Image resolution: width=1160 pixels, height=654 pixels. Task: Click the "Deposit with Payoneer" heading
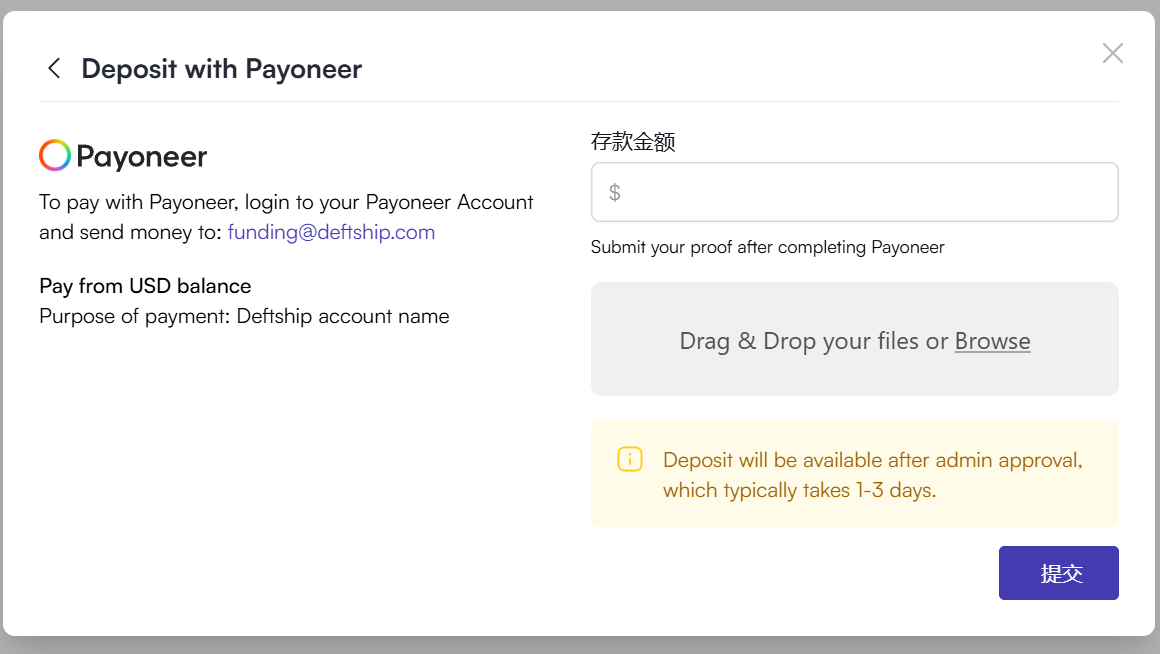pos(222,69)
